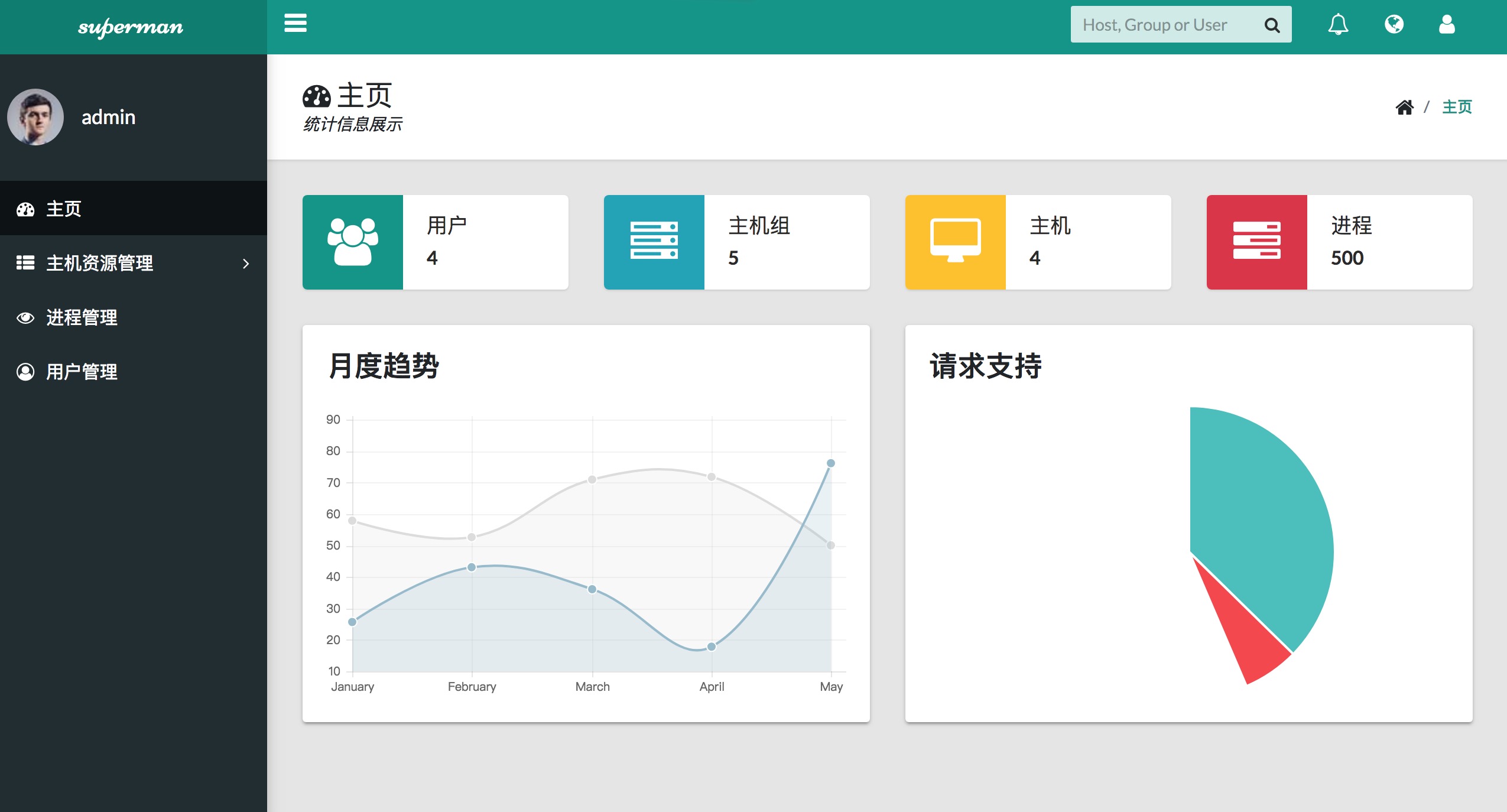Click the home icon in breadcrumb
1507x812 pixels.
click(x=1404, y=107)
